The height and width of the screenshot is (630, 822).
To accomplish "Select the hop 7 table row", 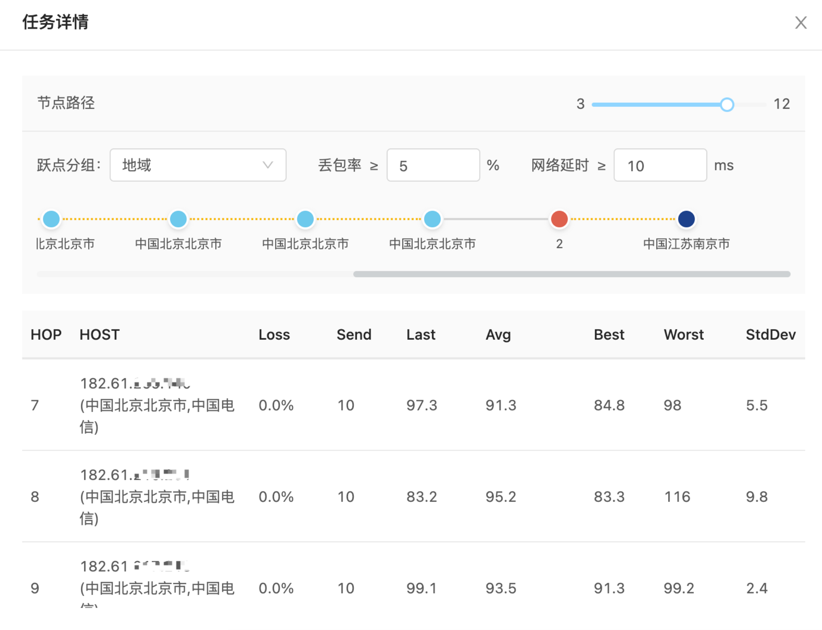I will point(412,405).
